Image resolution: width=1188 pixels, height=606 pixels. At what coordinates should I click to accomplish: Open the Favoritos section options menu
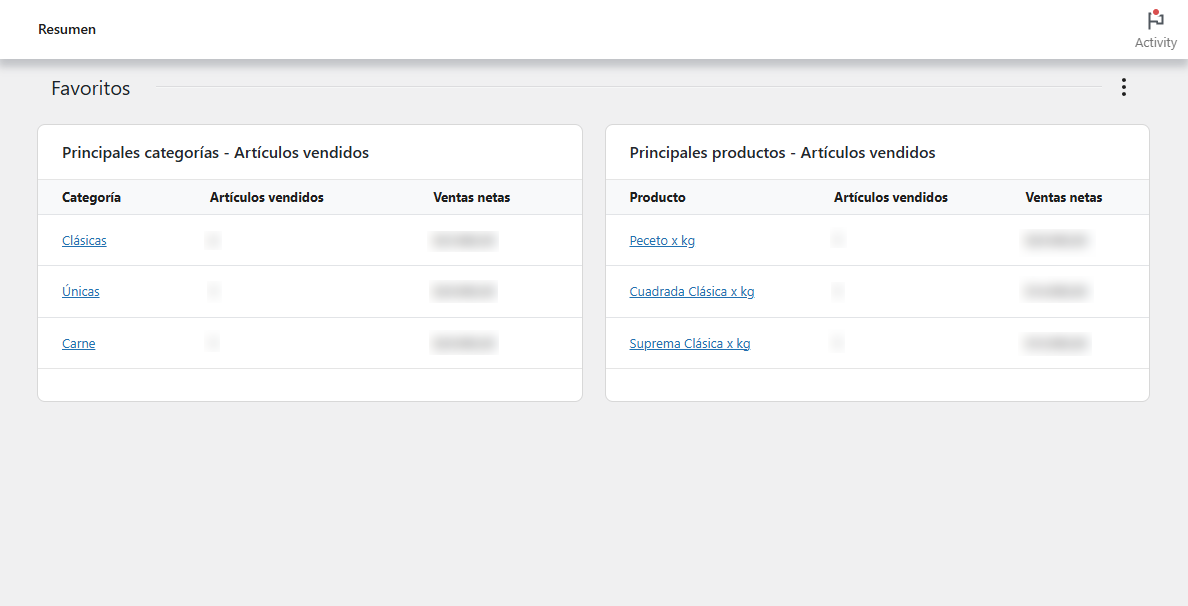click(1123, 88)
